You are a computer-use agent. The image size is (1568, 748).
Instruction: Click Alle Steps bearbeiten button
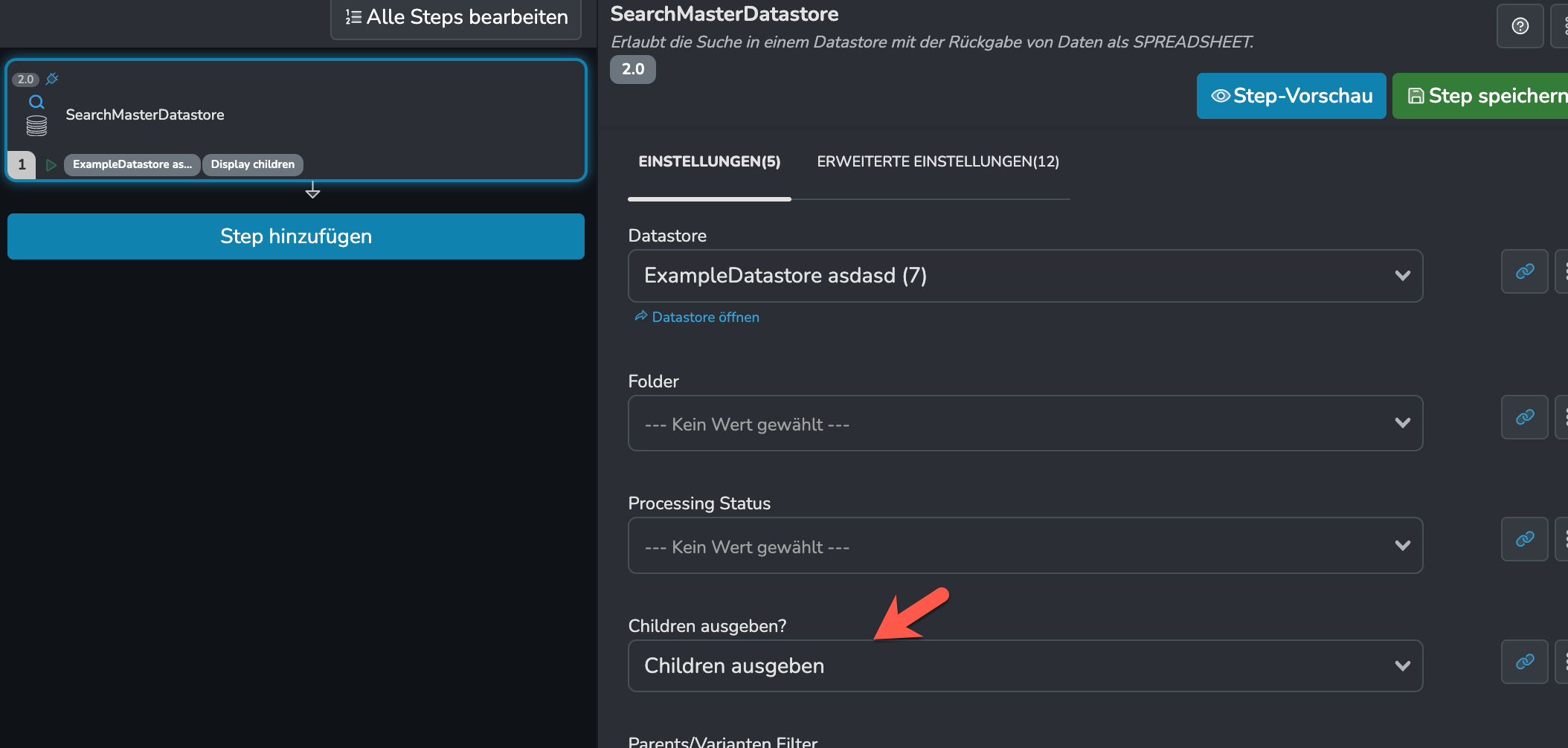(456, 18)
